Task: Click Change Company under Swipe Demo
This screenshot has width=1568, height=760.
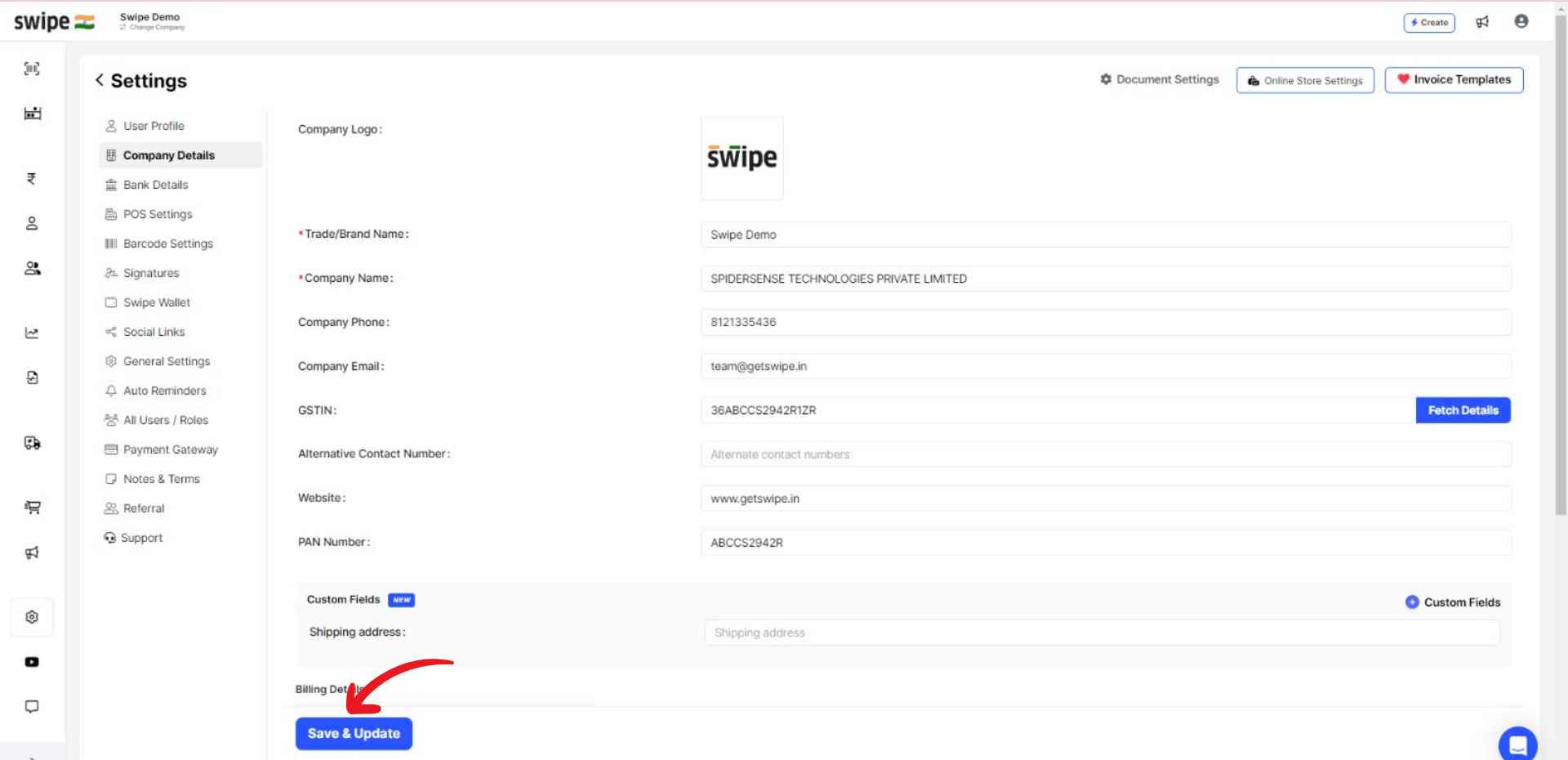Action: point(153,28)
